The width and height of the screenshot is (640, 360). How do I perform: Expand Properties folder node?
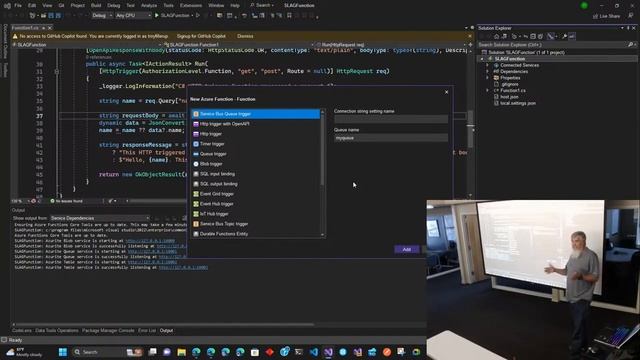click(x=487, y=78)
